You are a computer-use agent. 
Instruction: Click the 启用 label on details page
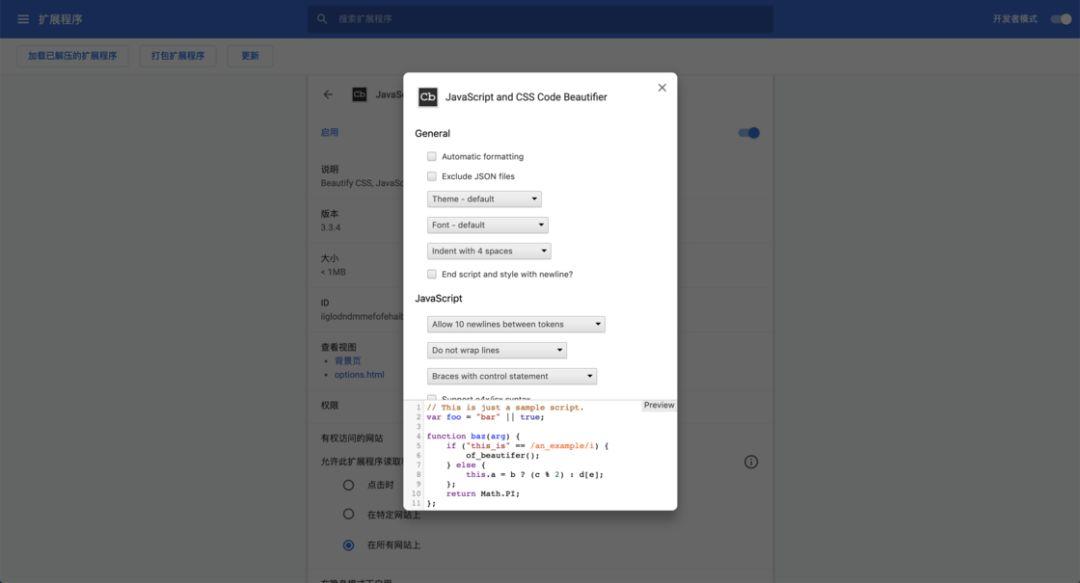[329, 132]
